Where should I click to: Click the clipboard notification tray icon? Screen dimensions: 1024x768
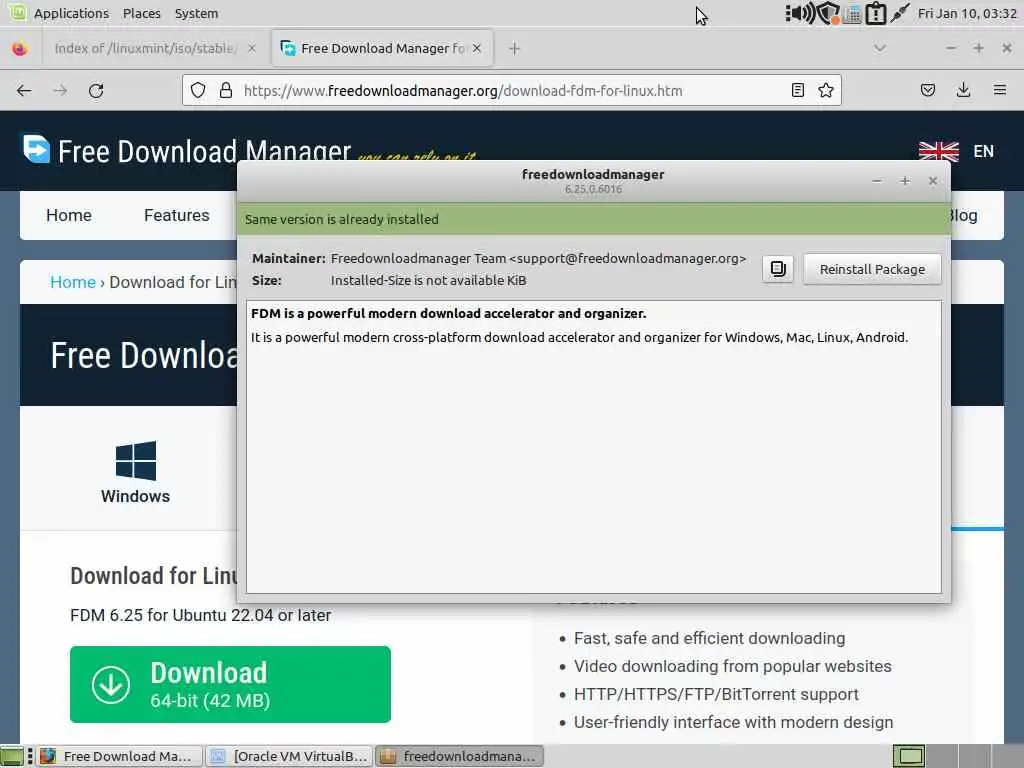876,13
